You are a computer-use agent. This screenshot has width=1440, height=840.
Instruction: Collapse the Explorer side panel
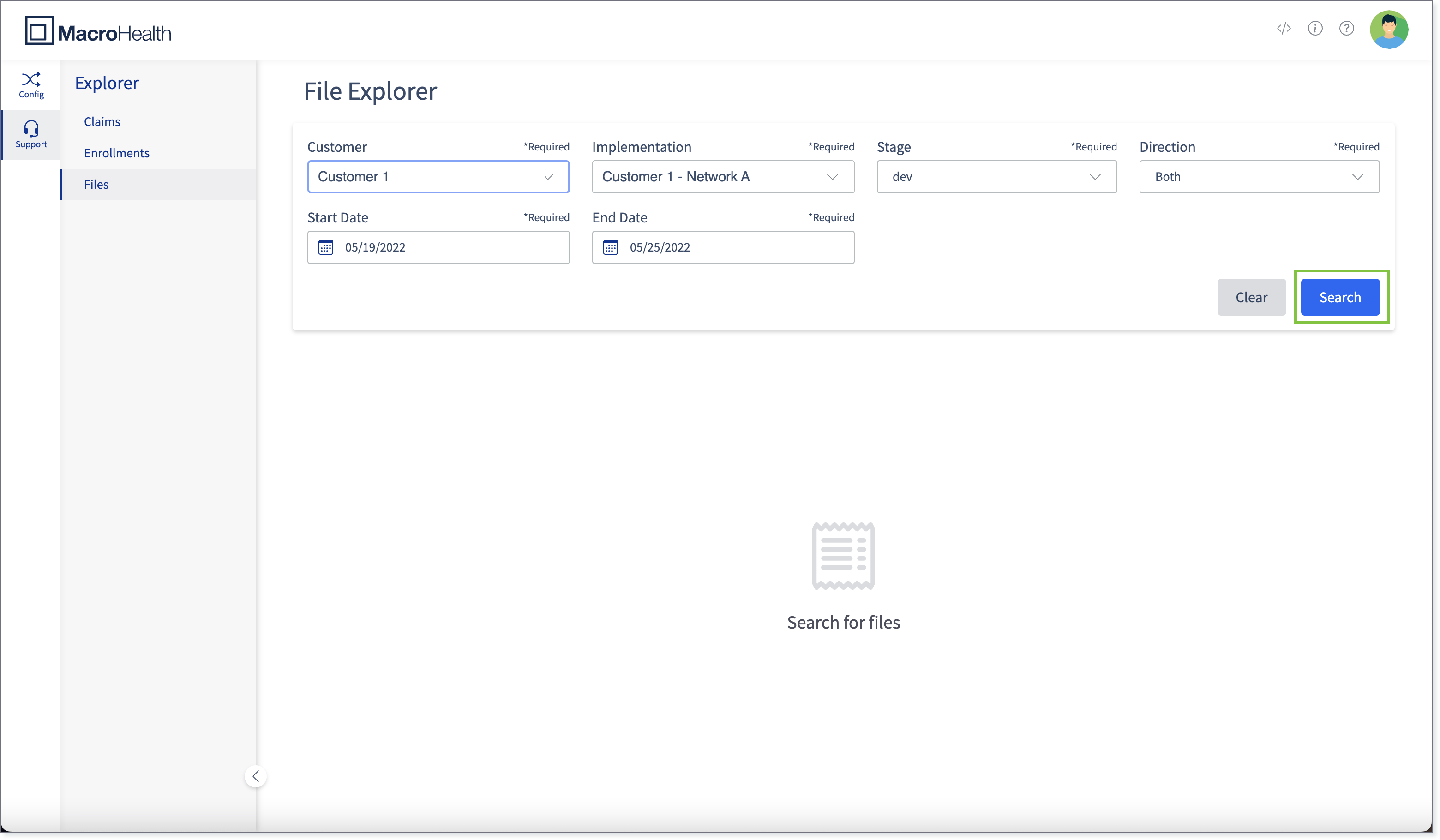click(255, 776)
